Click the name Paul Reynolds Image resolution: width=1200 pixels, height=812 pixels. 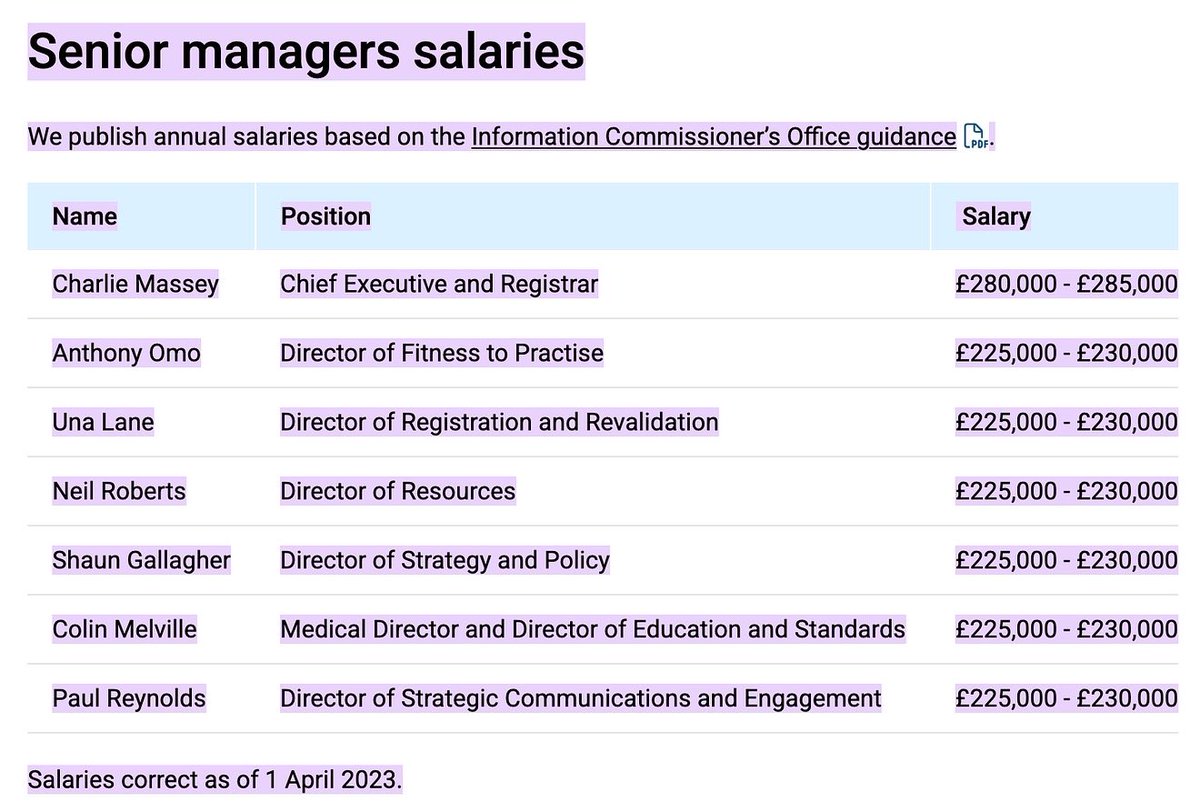coord(129,698)
